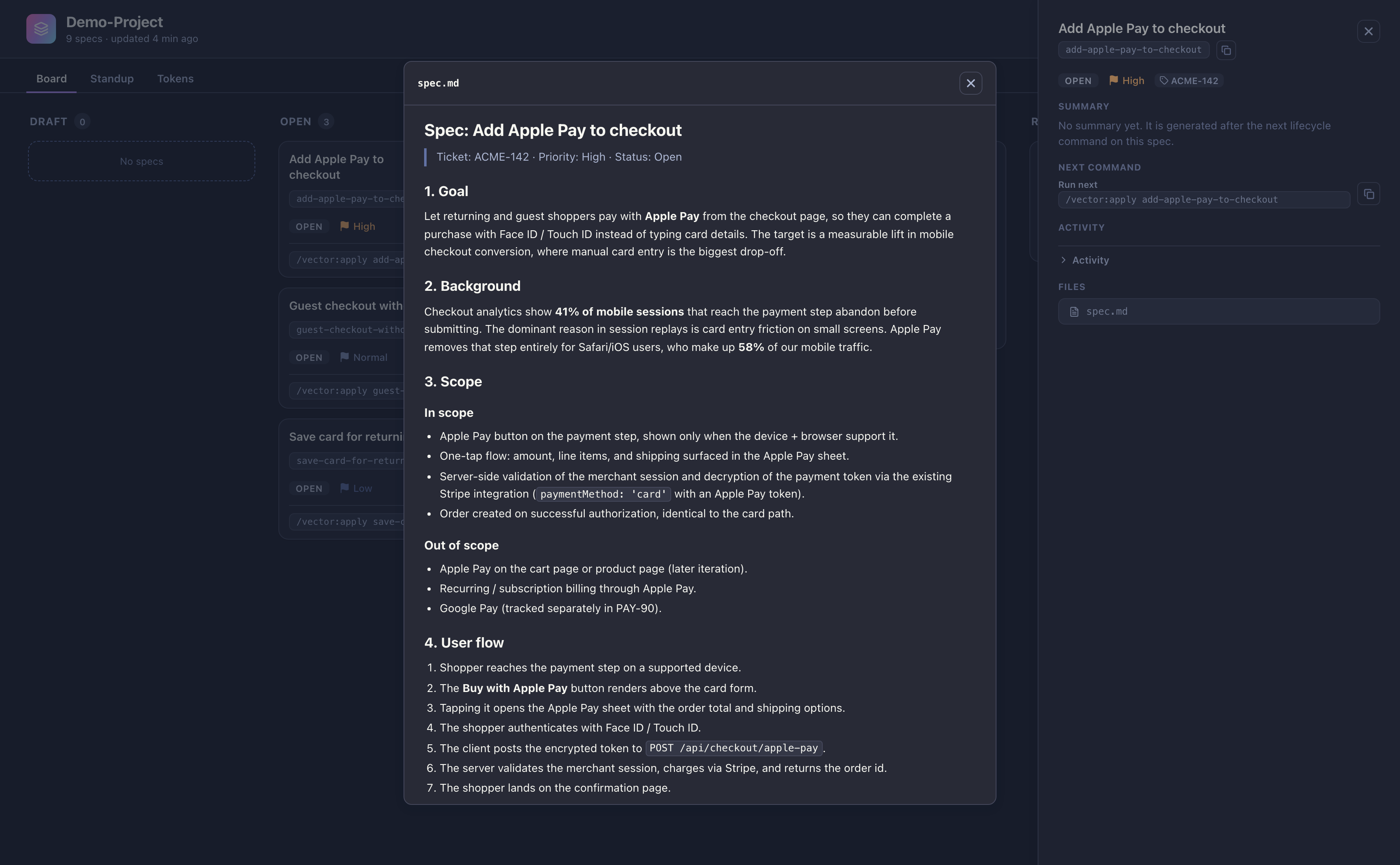Switch to the Standup tab
Viewport: 1400px width, 865px height.
click(112, 79)
